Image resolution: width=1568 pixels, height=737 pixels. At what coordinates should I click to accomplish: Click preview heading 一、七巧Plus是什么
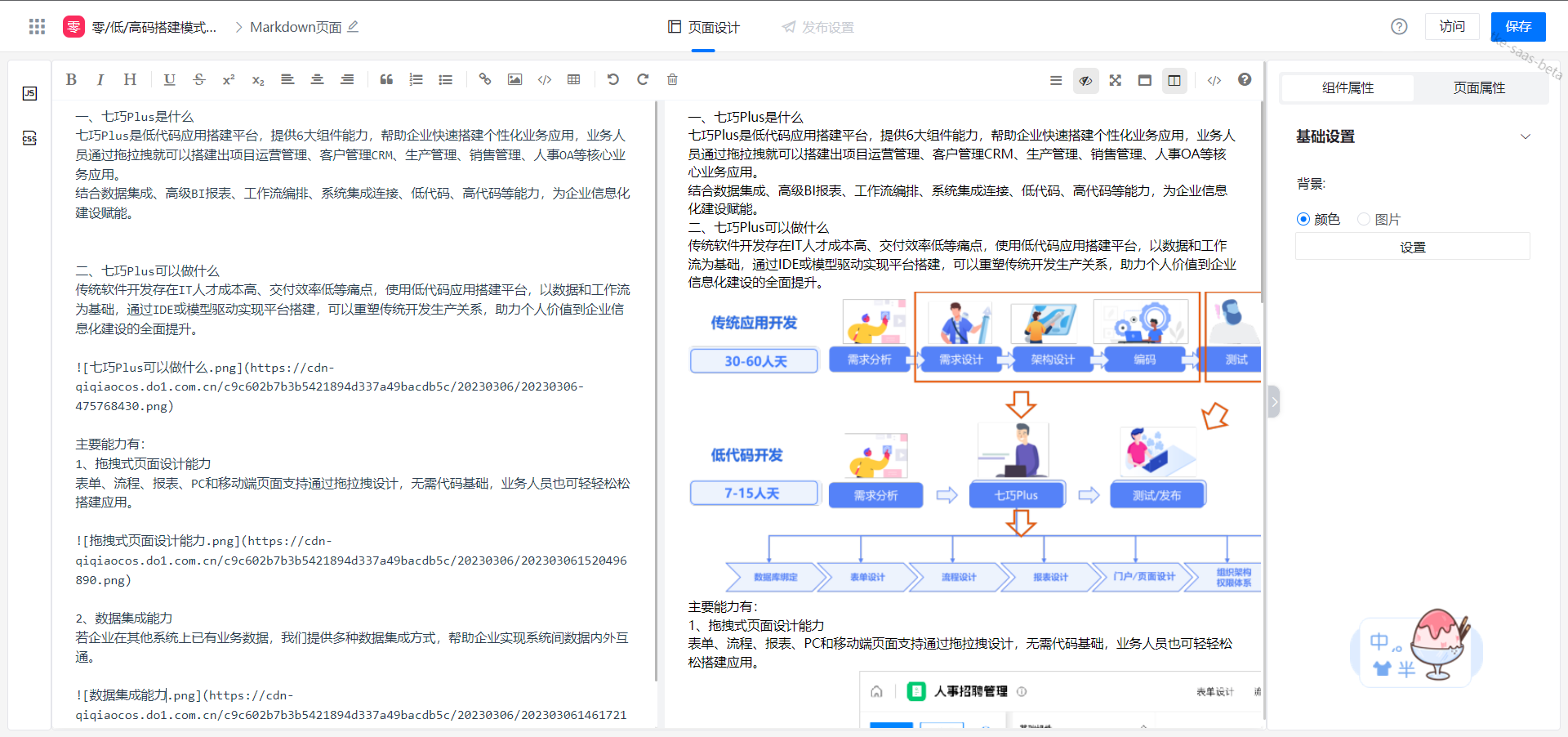pos(746,117)
